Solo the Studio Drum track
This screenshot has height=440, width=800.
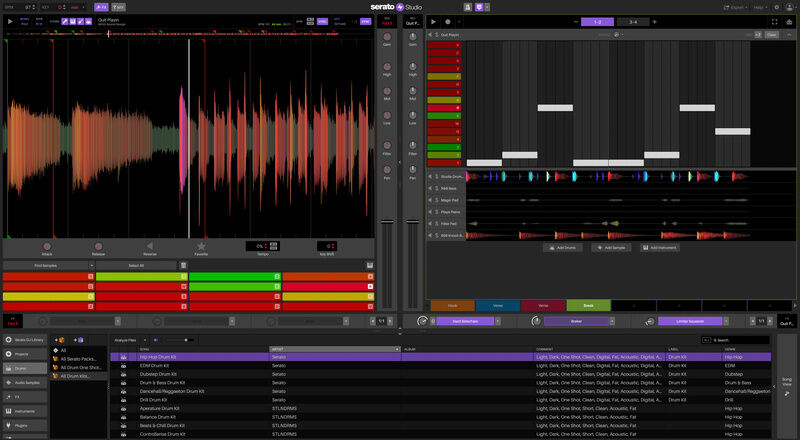click(x=437, y=177)
